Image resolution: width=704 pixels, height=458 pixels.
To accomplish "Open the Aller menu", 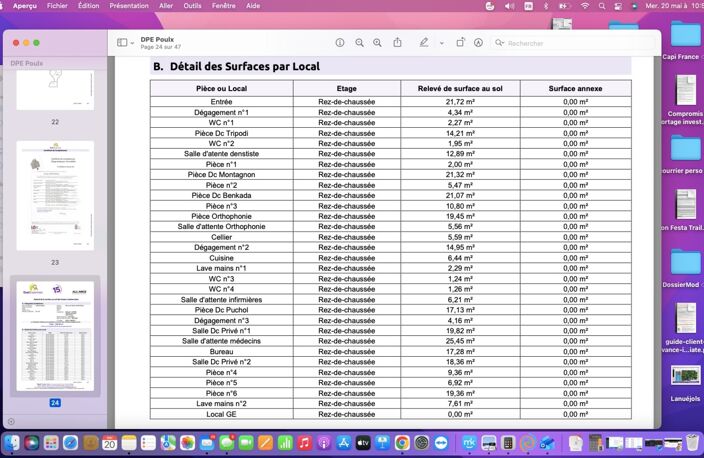I will (x=166, y=6).
